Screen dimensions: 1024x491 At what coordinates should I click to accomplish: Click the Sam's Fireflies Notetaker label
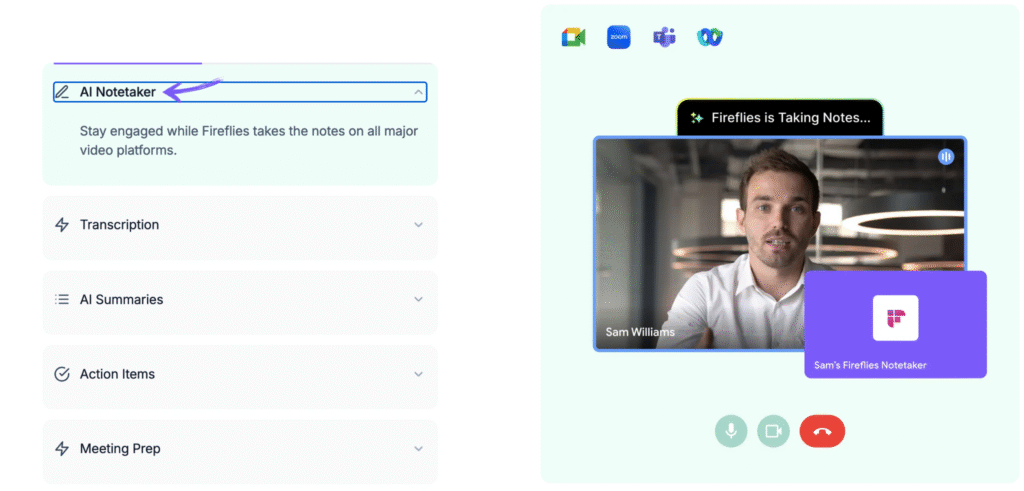(x=872, y=365)
